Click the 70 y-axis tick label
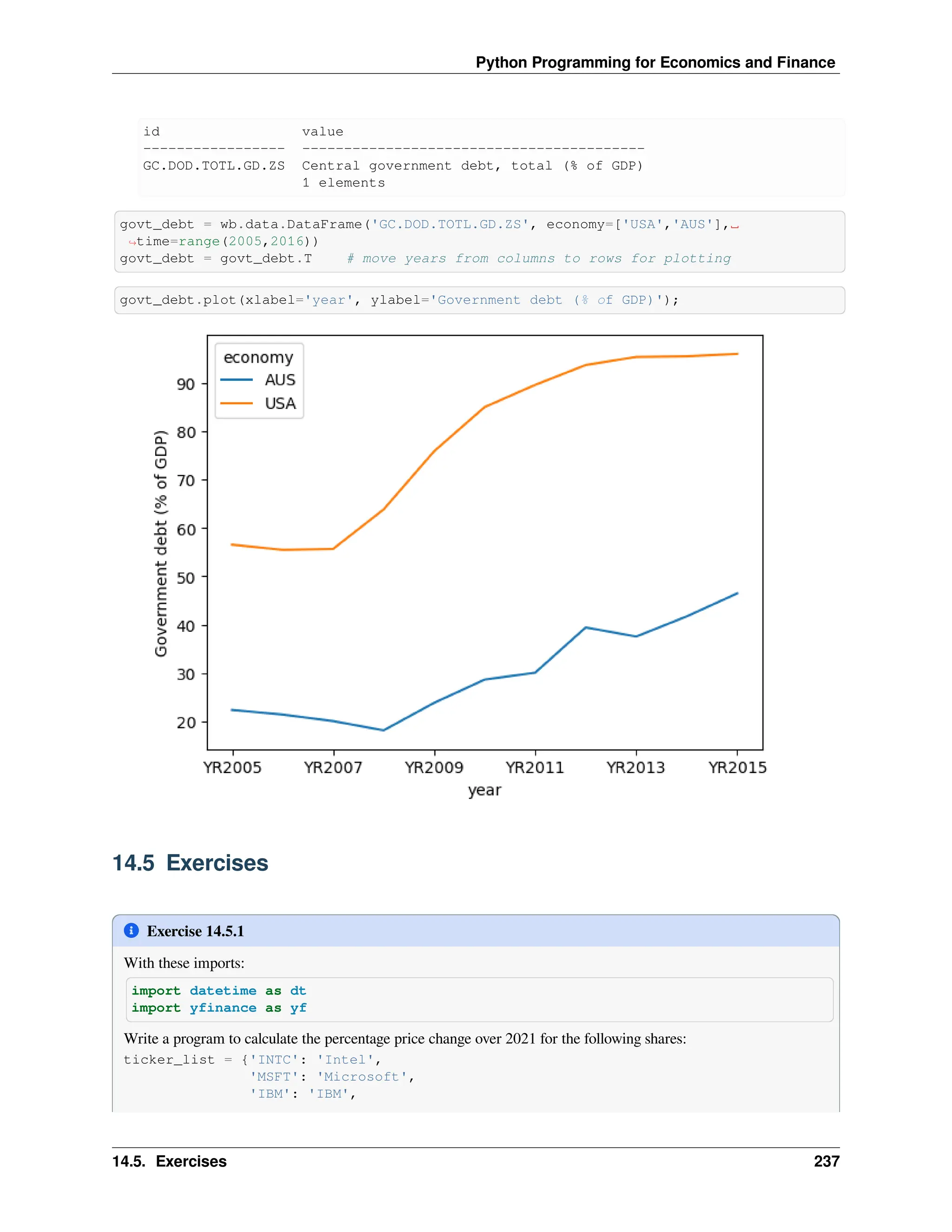The width and height of the screenshot is (952, 1232). (185, 481)
